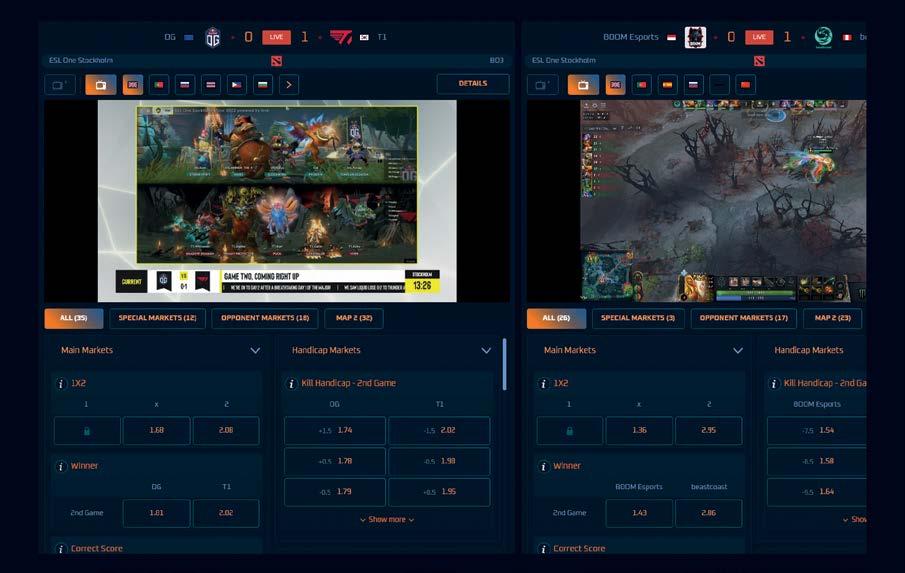Open OPPONENT MARKETS (17) tab
The height and width of the screenshot is (573, 905).
click(743, 319)
